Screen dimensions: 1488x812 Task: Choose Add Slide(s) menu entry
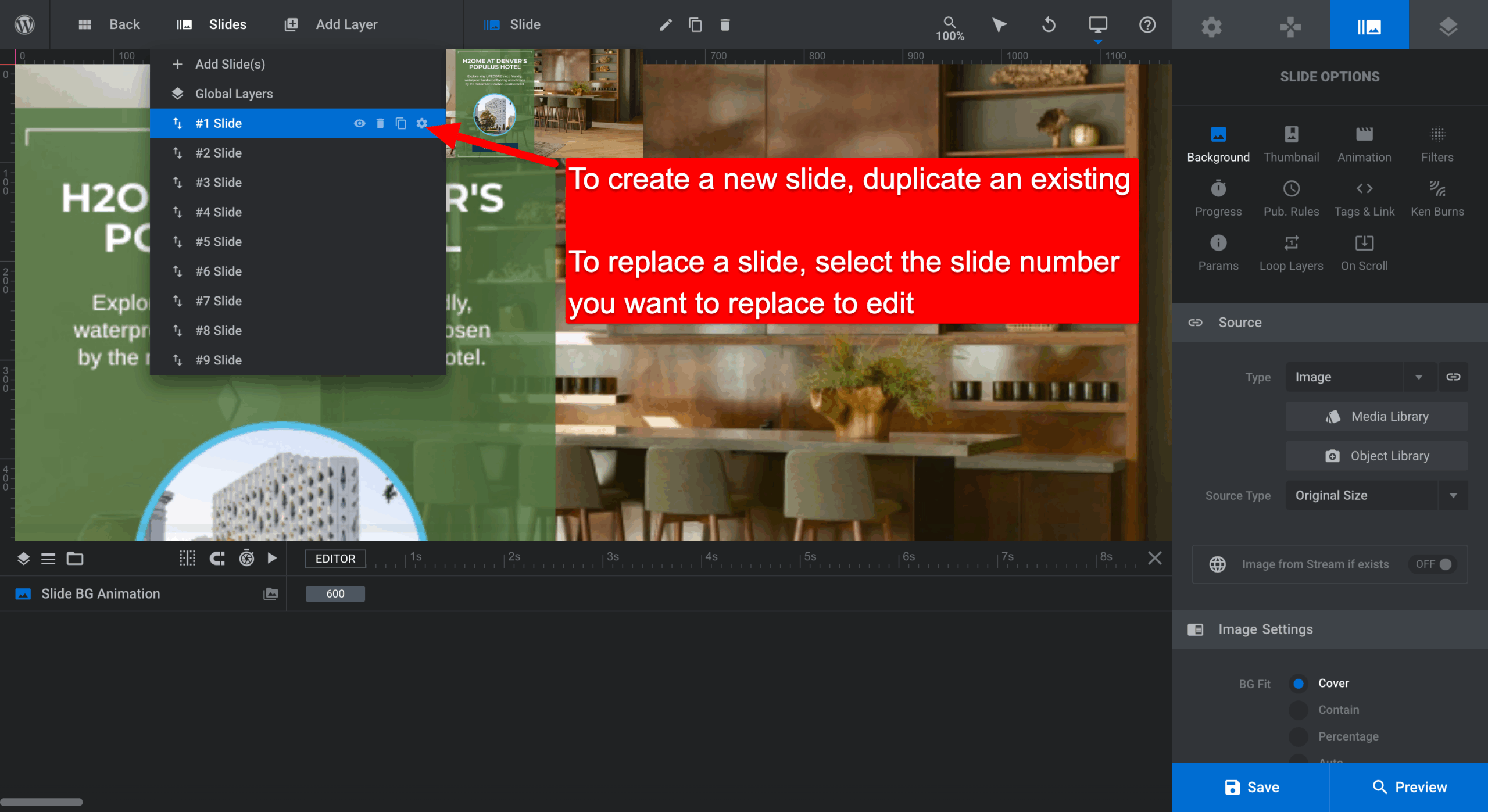click(x=230, y=64)
